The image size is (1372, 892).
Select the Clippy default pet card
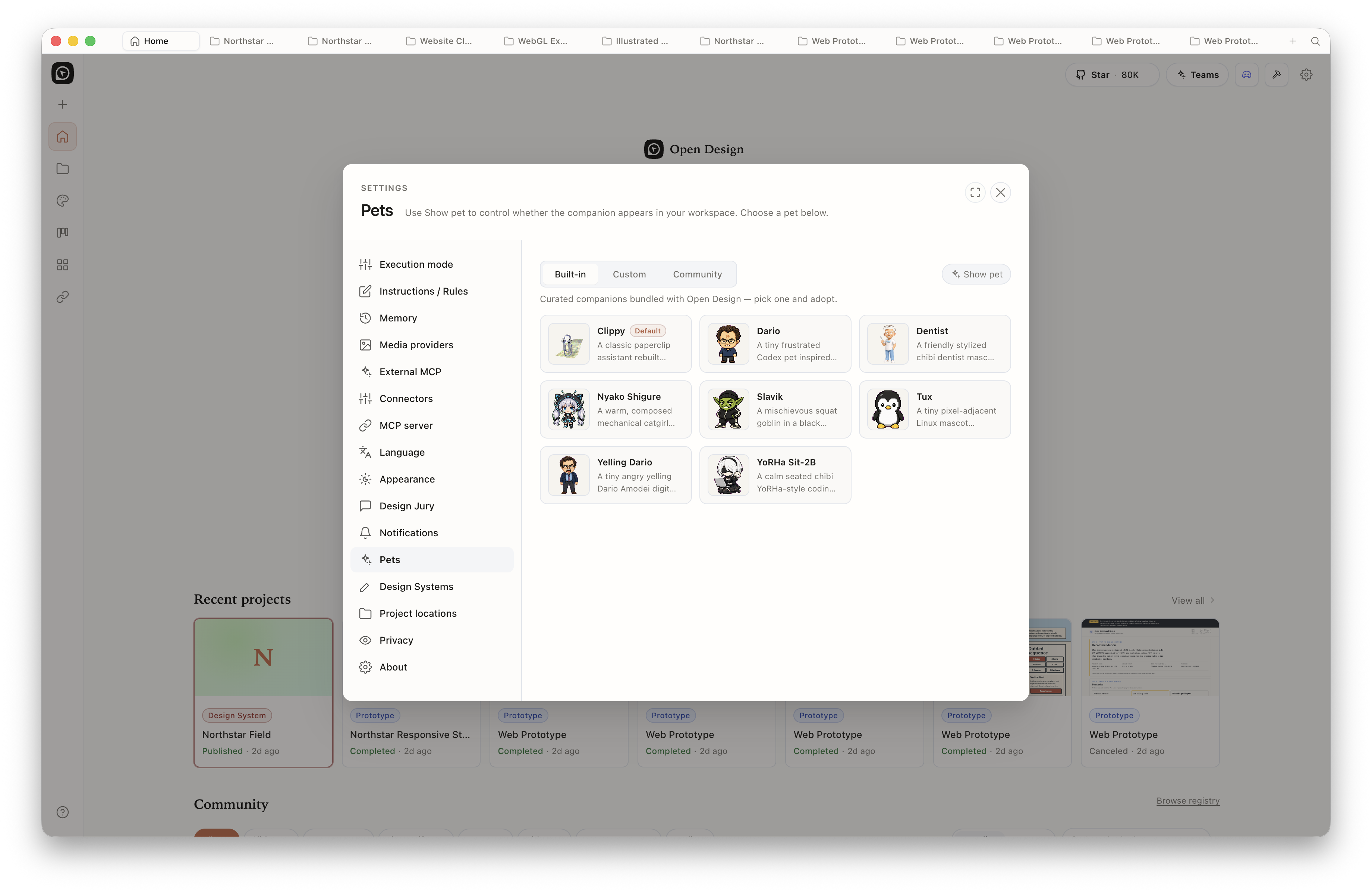point(616,344)
